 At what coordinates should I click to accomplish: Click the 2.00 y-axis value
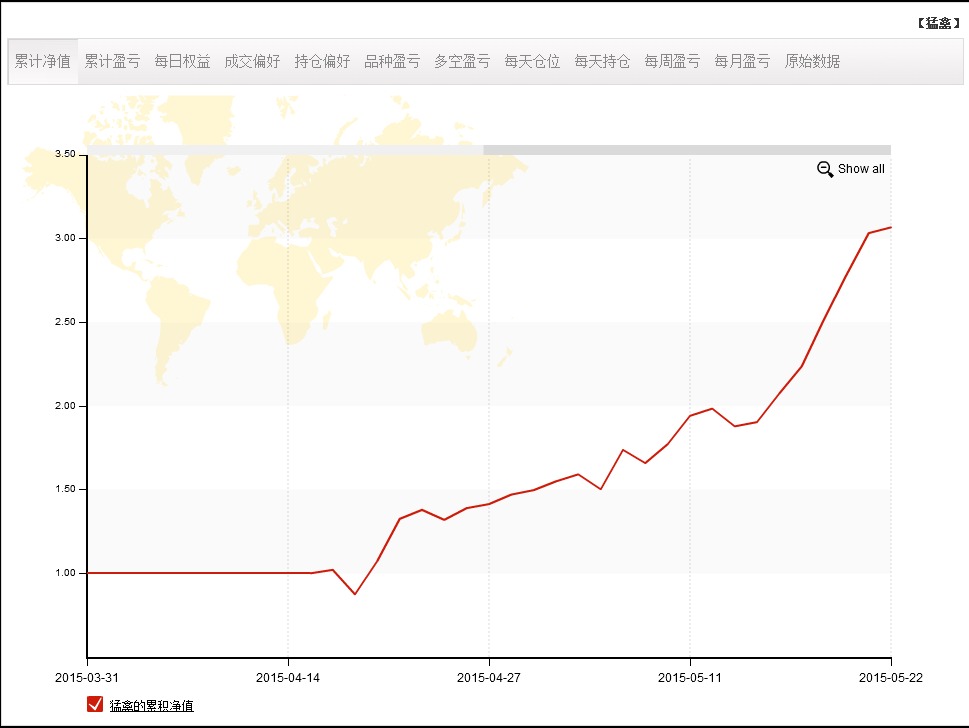tap(65, 406)
